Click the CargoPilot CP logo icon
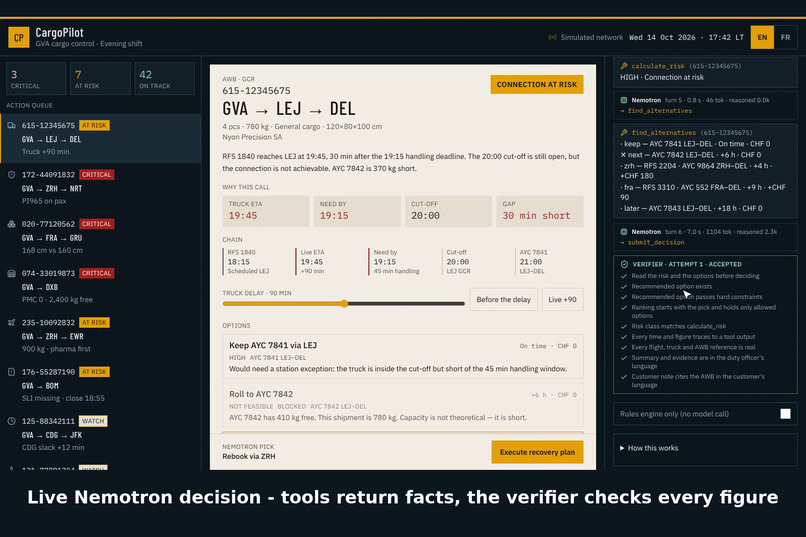The width and height of the screenshot is (806, 537). pyautogui.click(x=19, y=38)
